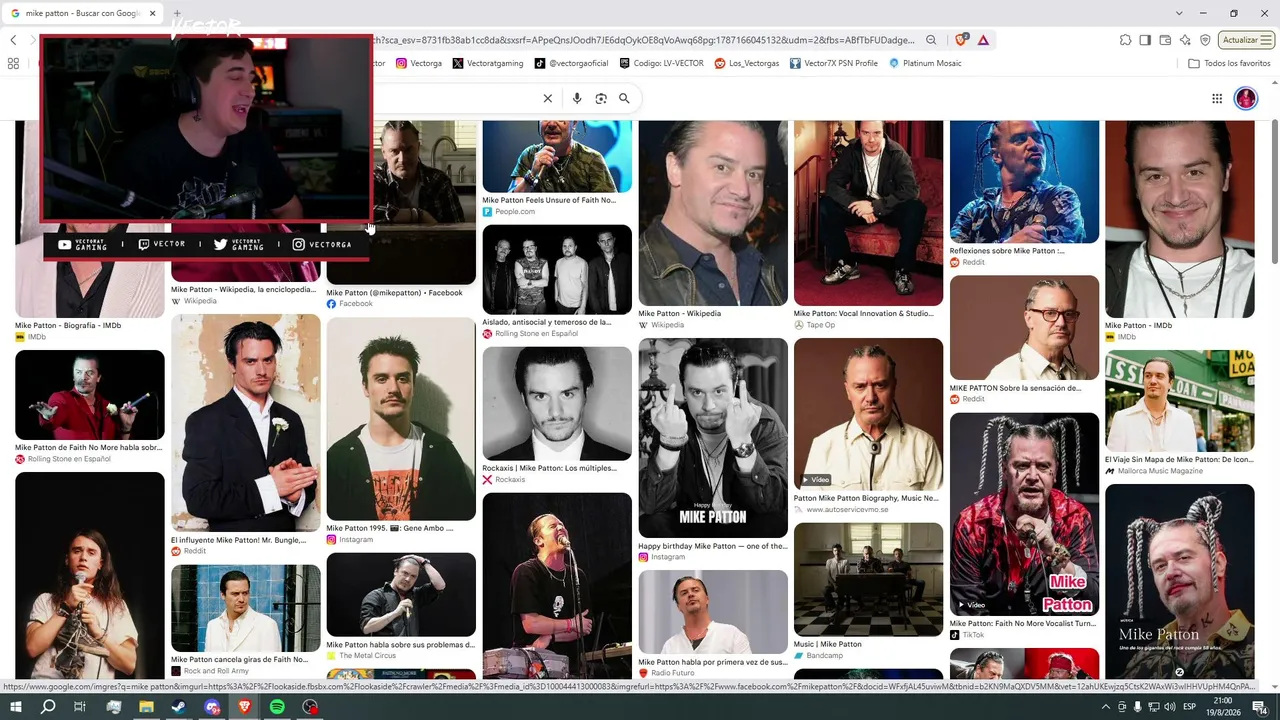
Task: Open 'Music | Mike Patton' Bandcamp link
Action: (827, 644)
